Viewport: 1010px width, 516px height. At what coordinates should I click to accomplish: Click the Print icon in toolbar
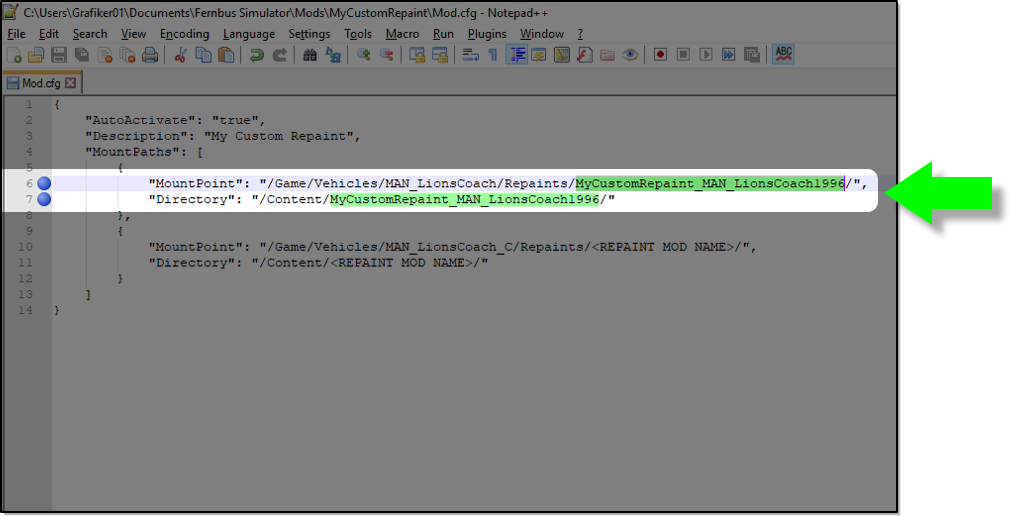(x=149, y=55)
